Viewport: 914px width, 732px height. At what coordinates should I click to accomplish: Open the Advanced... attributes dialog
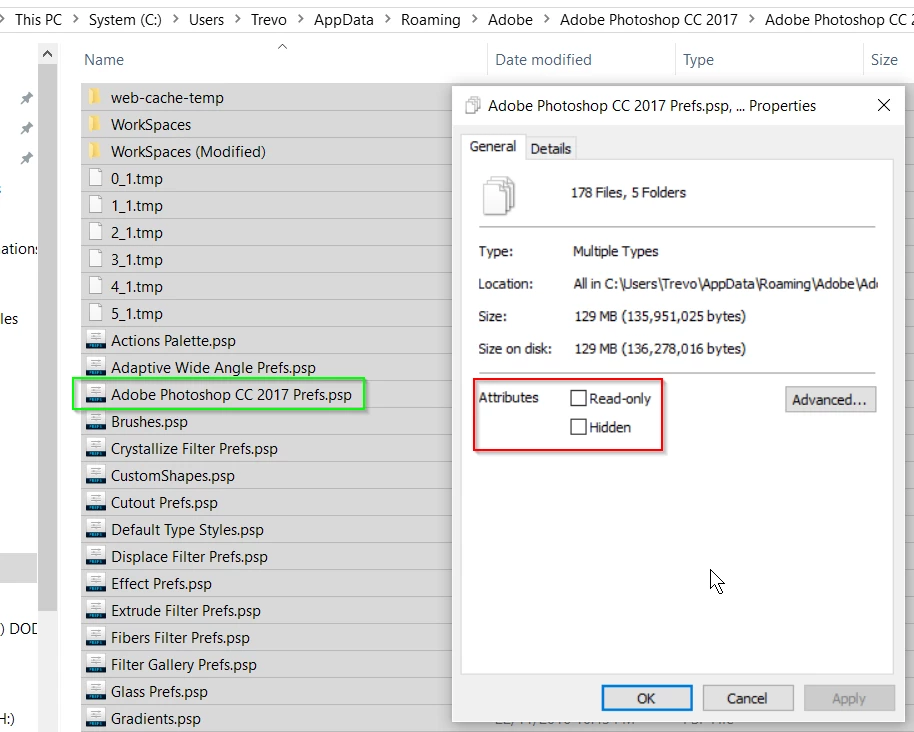[830, 399]
